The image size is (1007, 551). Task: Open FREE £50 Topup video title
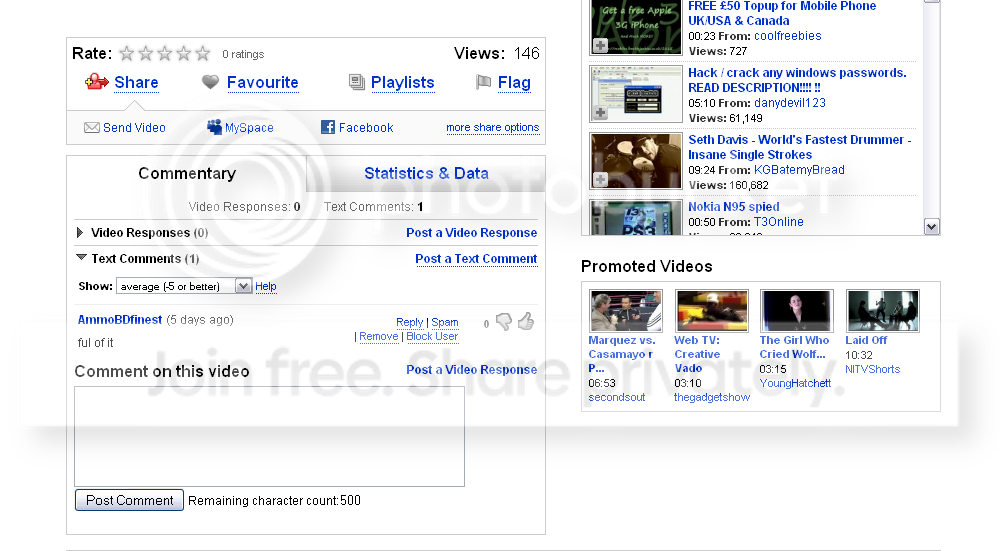click(782, 13)
